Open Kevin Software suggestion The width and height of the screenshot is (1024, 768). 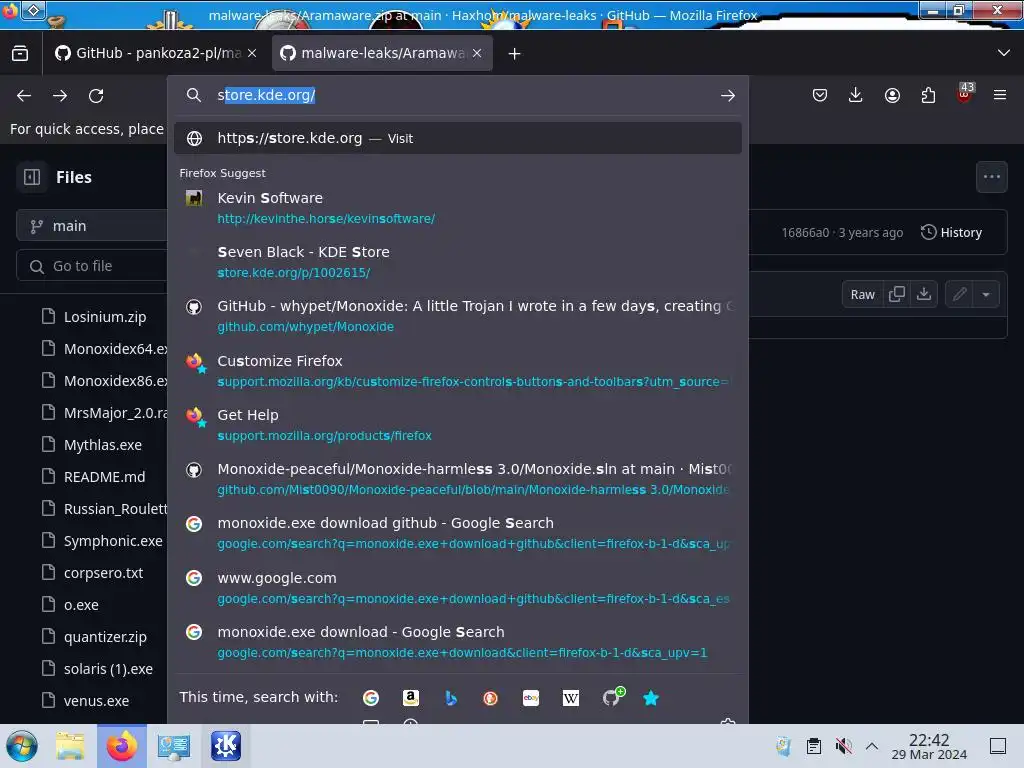tap(458, 208)
